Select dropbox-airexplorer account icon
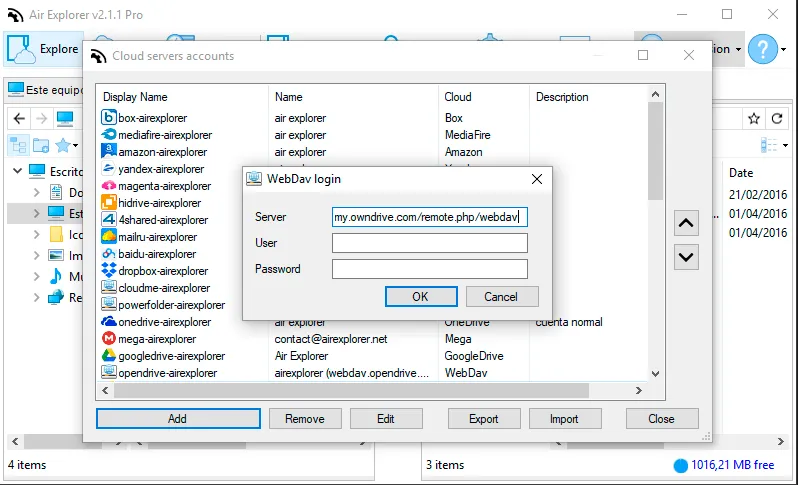This screenshot has height=485, width=798. [108, 270]
